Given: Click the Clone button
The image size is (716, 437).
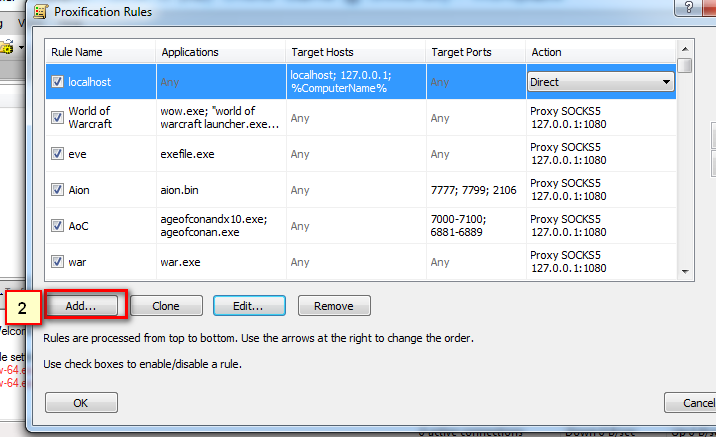Looking at the screenshot, I should (166, 305).
